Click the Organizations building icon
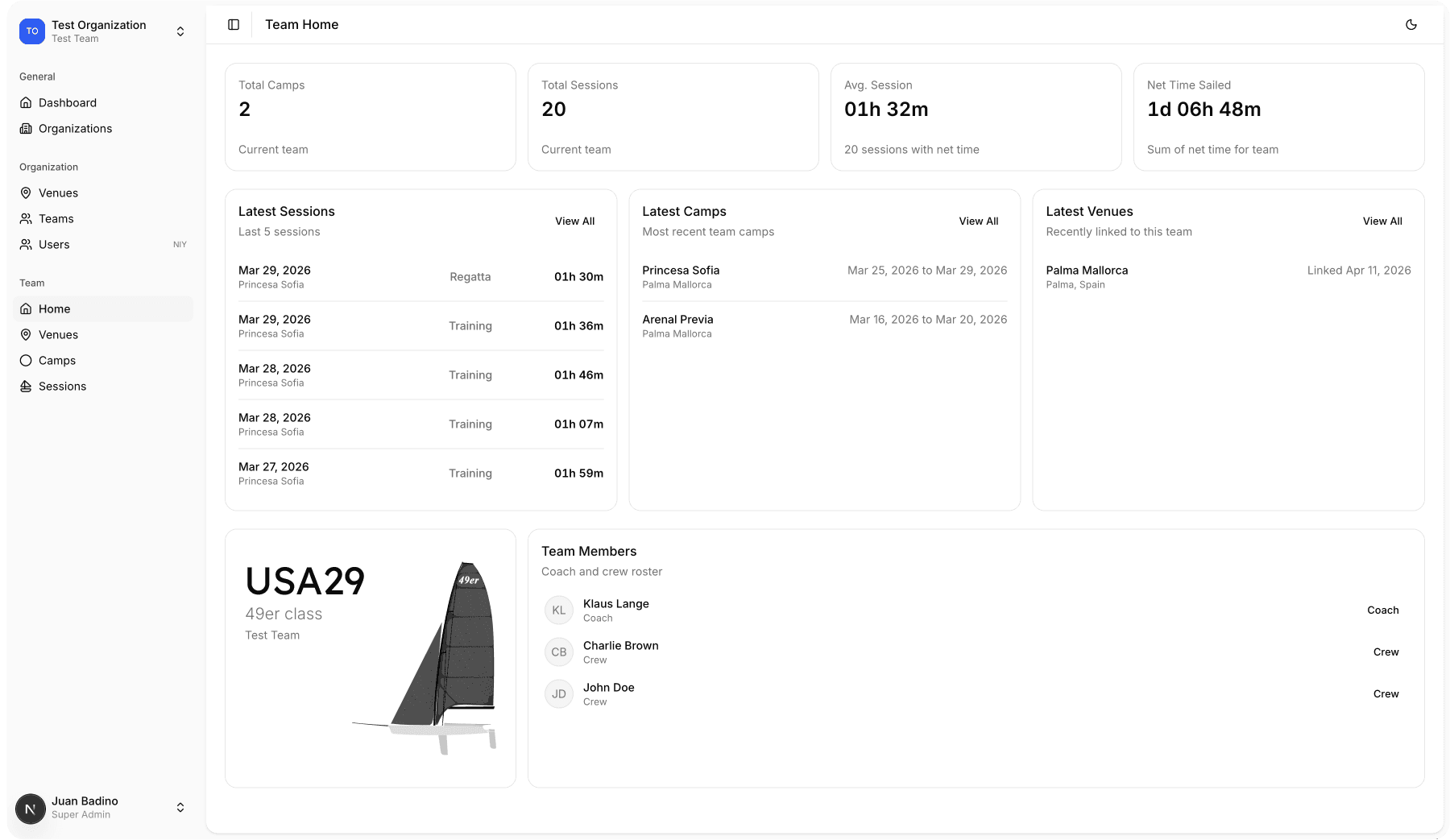 coord(26,129)
